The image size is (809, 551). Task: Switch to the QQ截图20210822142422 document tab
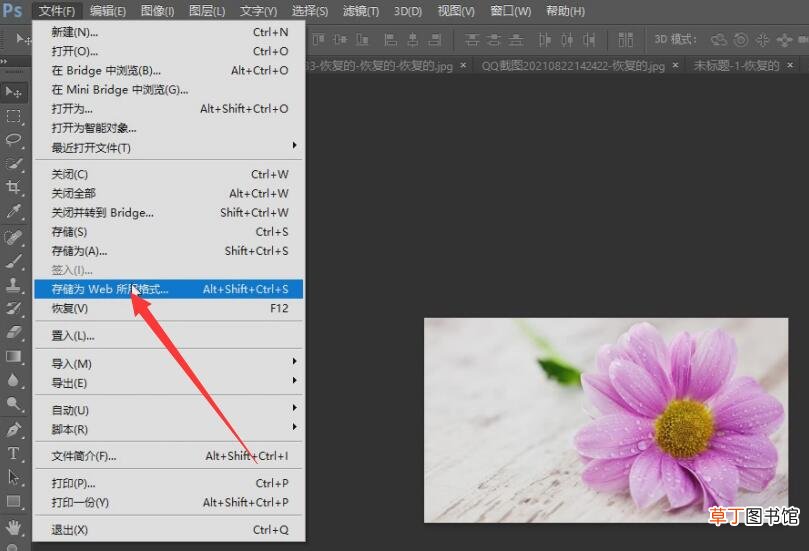coord(573,66)
